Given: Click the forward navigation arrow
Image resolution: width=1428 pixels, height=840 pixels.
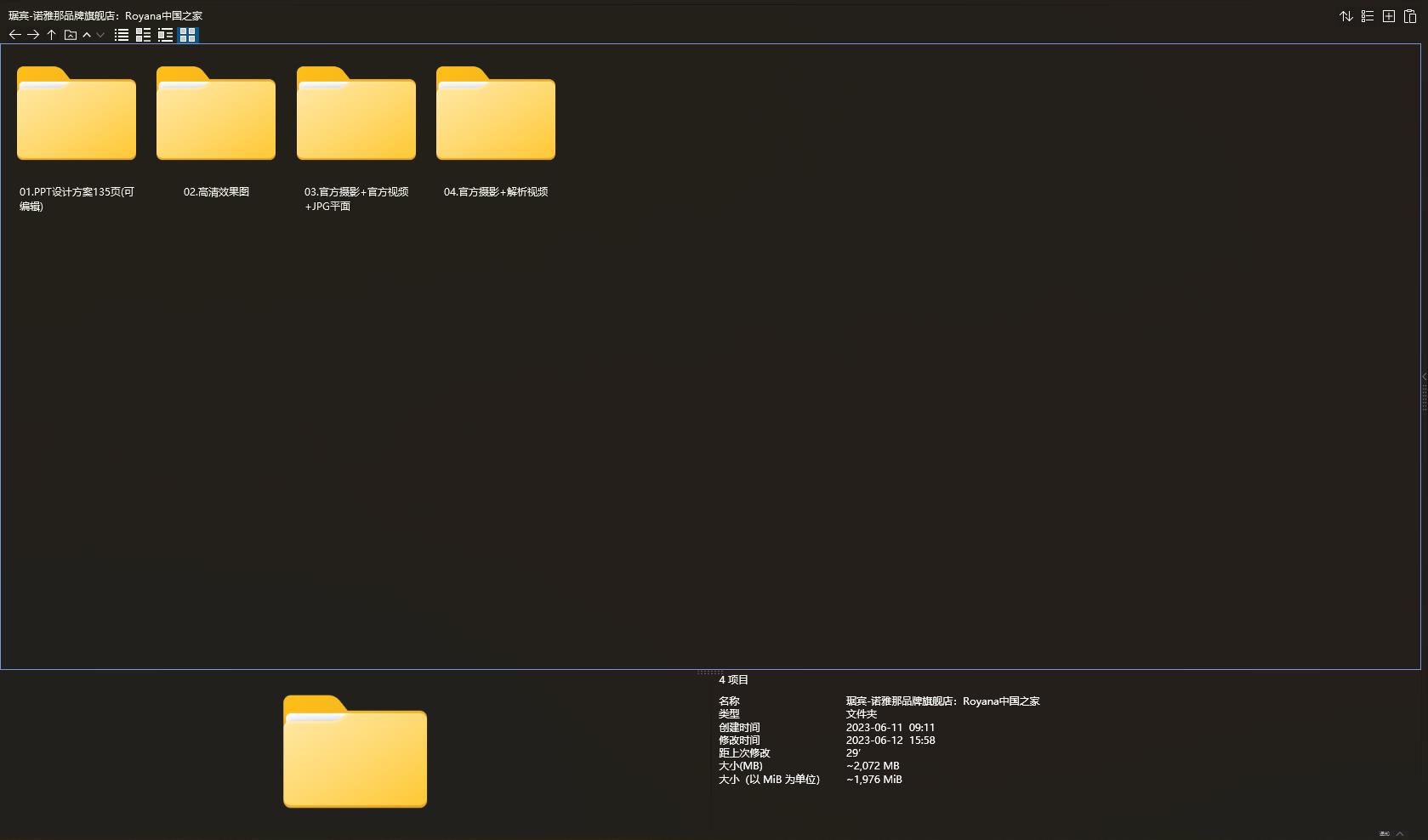Looking at the screenshot, I should point(33,35).
